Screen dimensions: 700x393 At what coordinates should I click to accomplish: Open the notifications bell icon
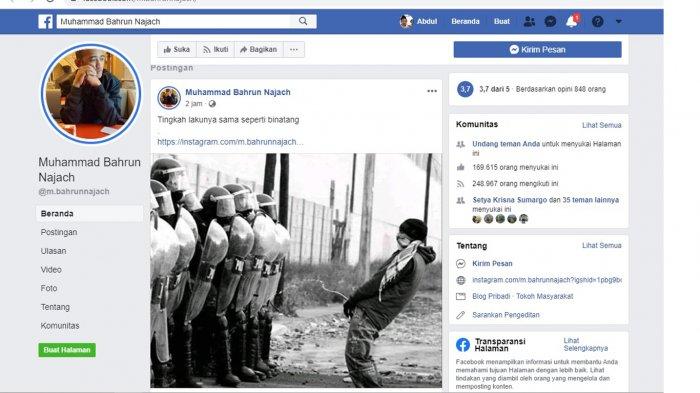[x=572, y=21]
